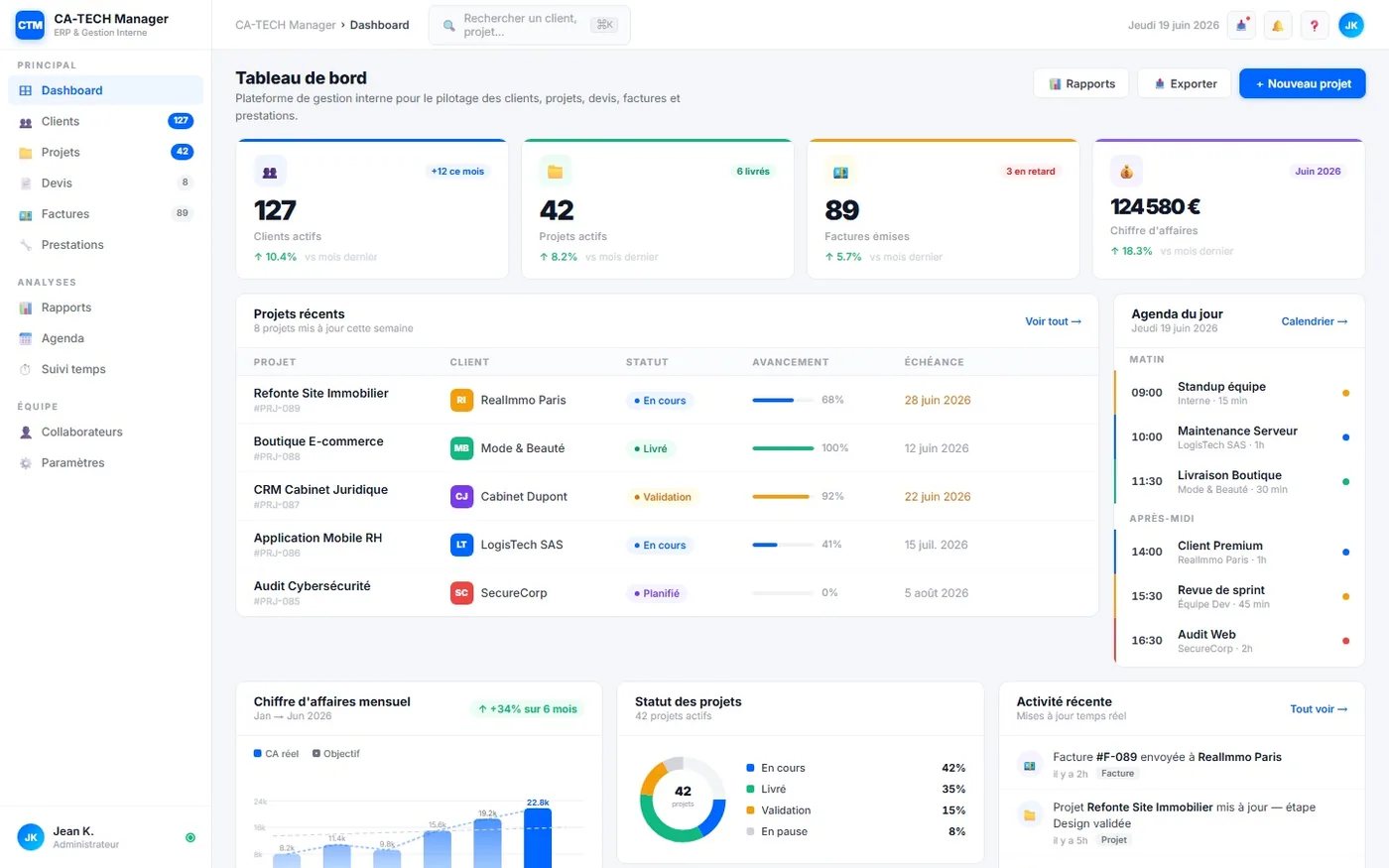Open Prestations in the sidebar
Image resolution: width=1389 pixels, height=868 pixels.
[x=105, y=244]
